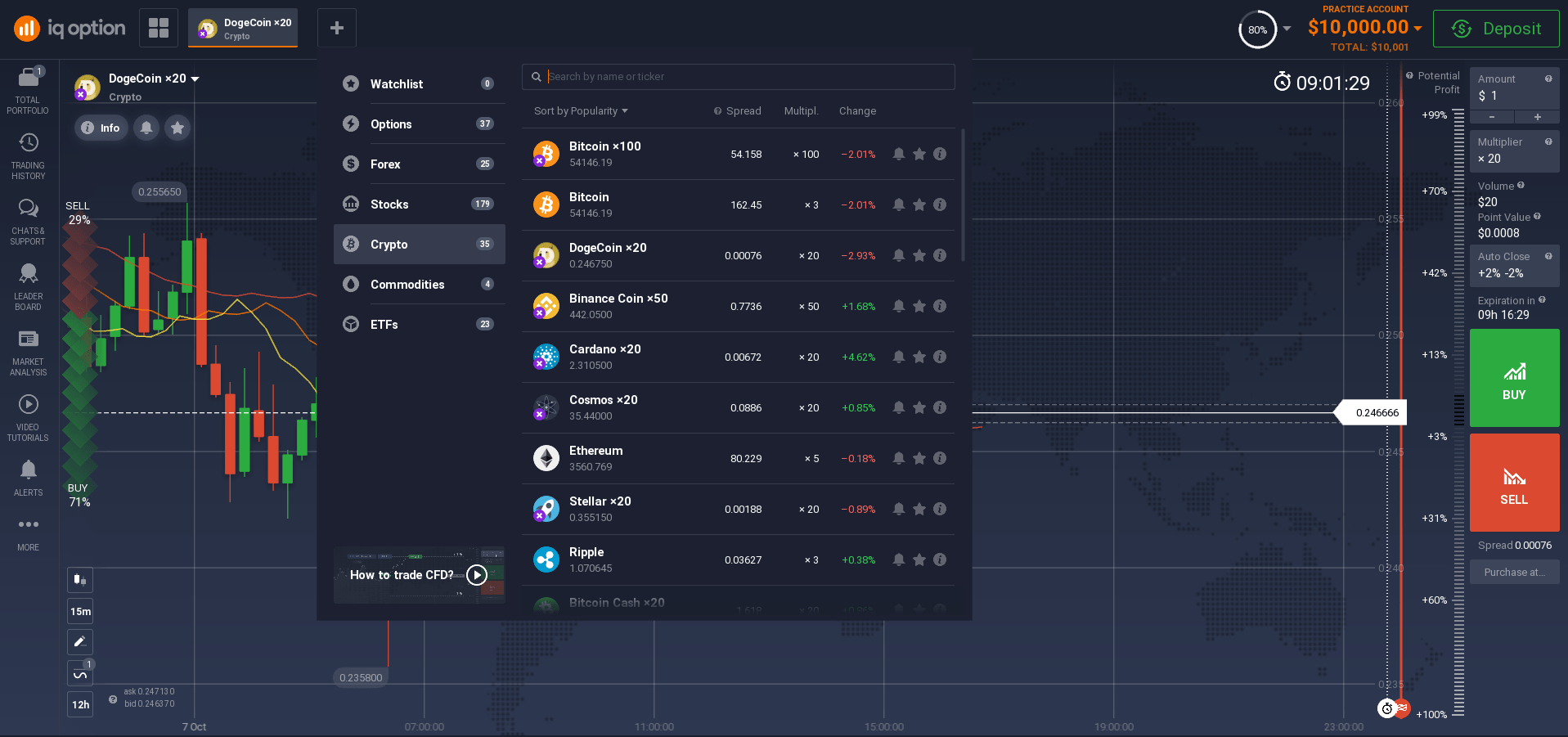Open Chats & Support
1568x737 pixels.
click(28, 222)
